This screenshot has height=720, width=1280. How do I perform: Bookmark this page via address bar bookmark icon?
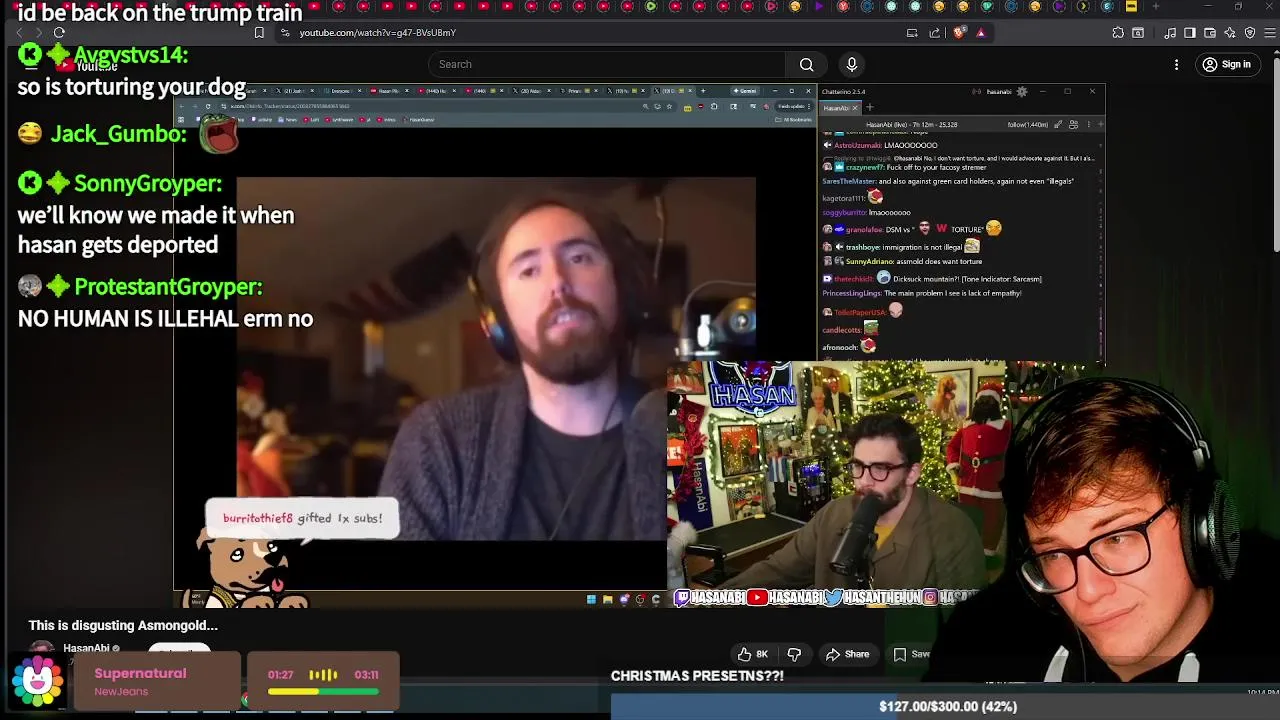[x=259, y=32]
